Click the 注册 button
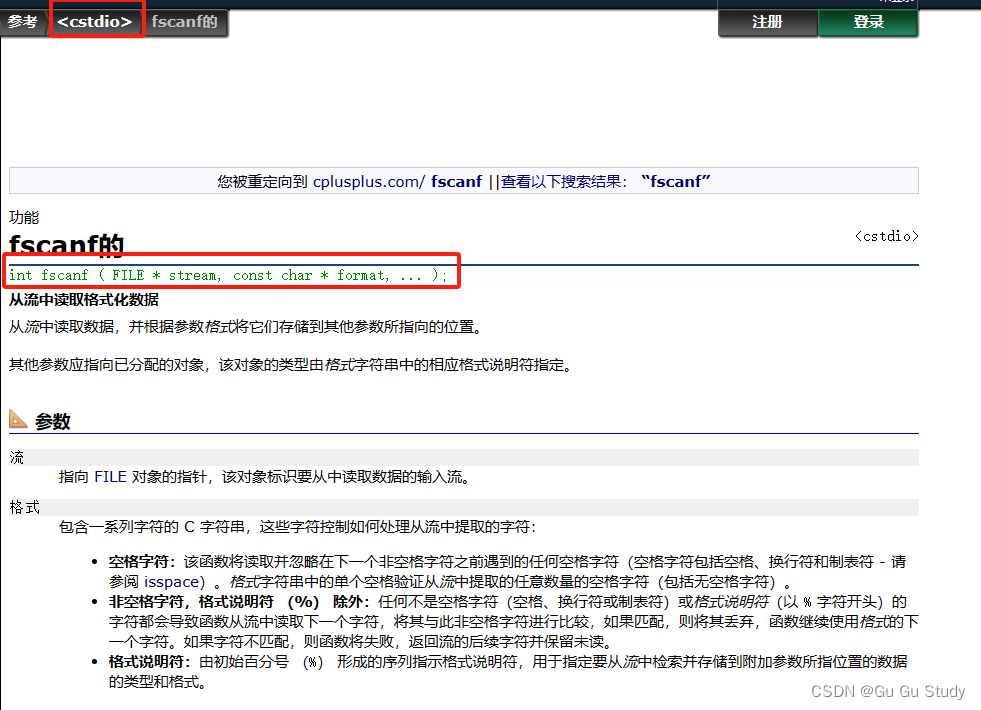Viewport: 981px width, 710px height. pyautogui.click(x=767, y=23)
